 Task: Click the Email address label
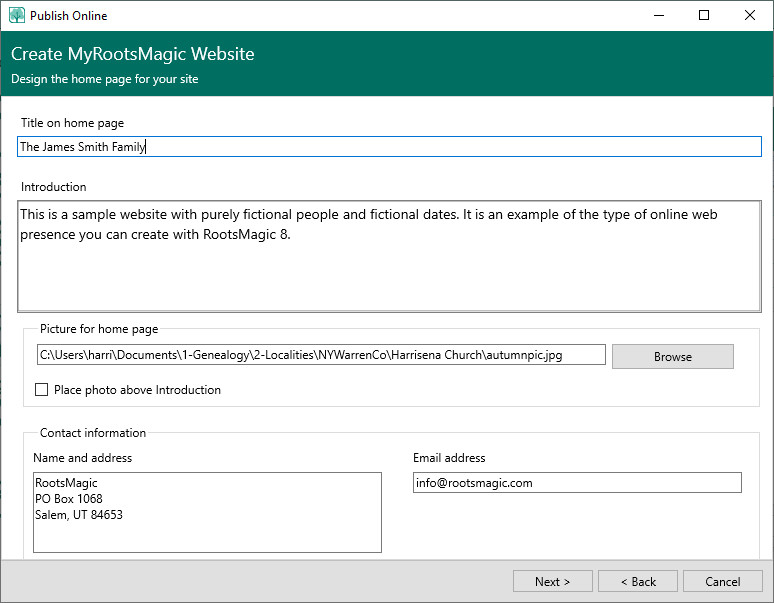tap(449, 458)
